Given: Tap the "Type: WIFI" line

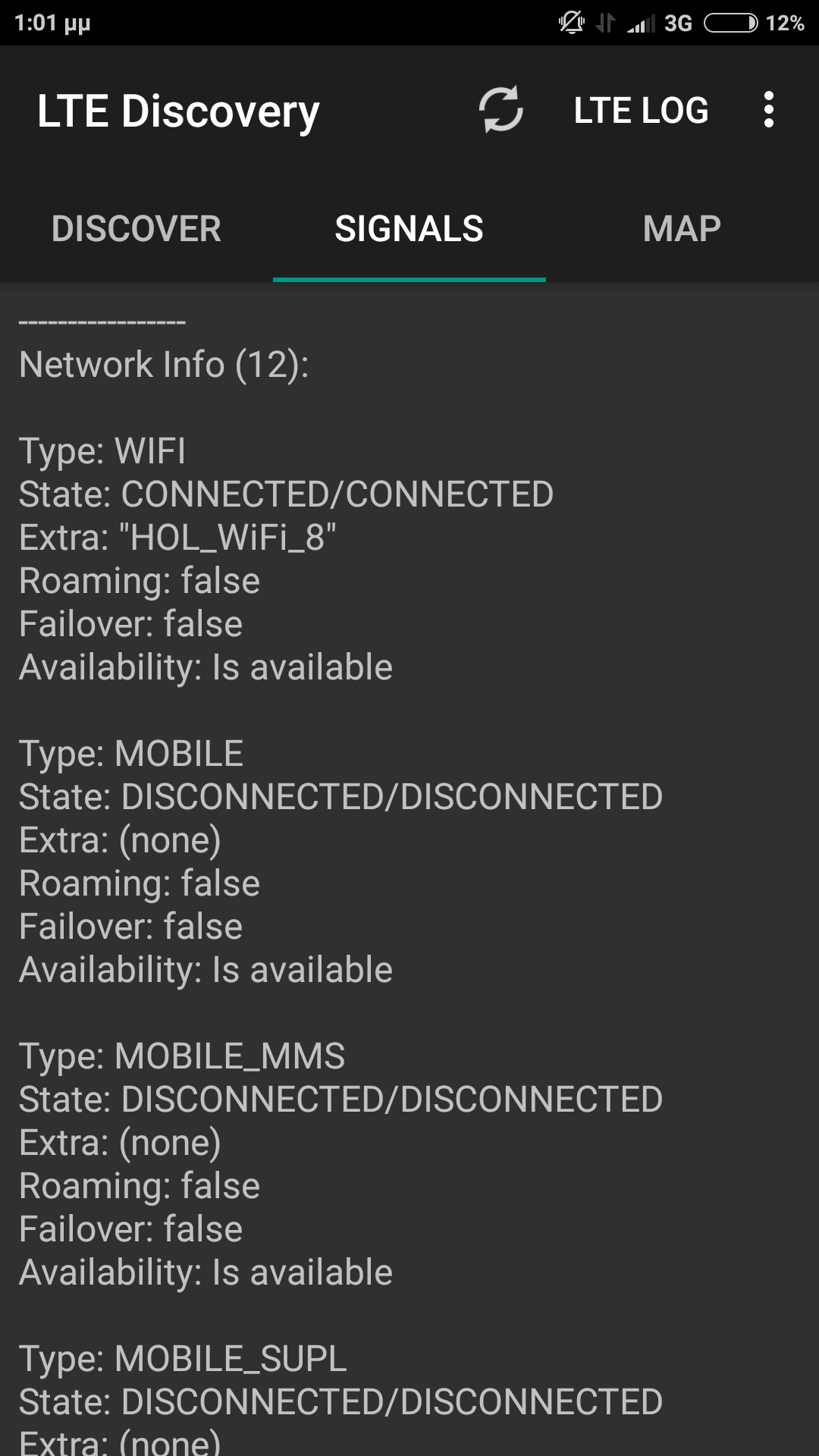Looking at the screenshot, I should click(x=102, y=451).
